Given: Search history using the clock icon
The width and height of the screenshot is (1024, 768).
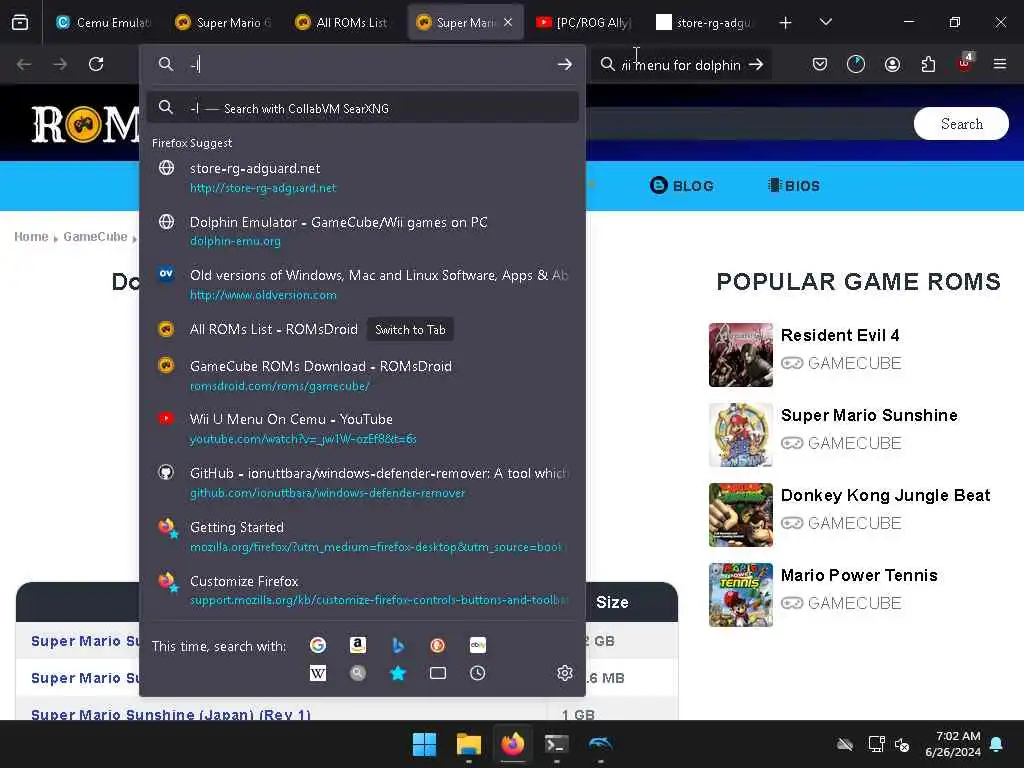Looking at the screenshot, I should 477,673.
